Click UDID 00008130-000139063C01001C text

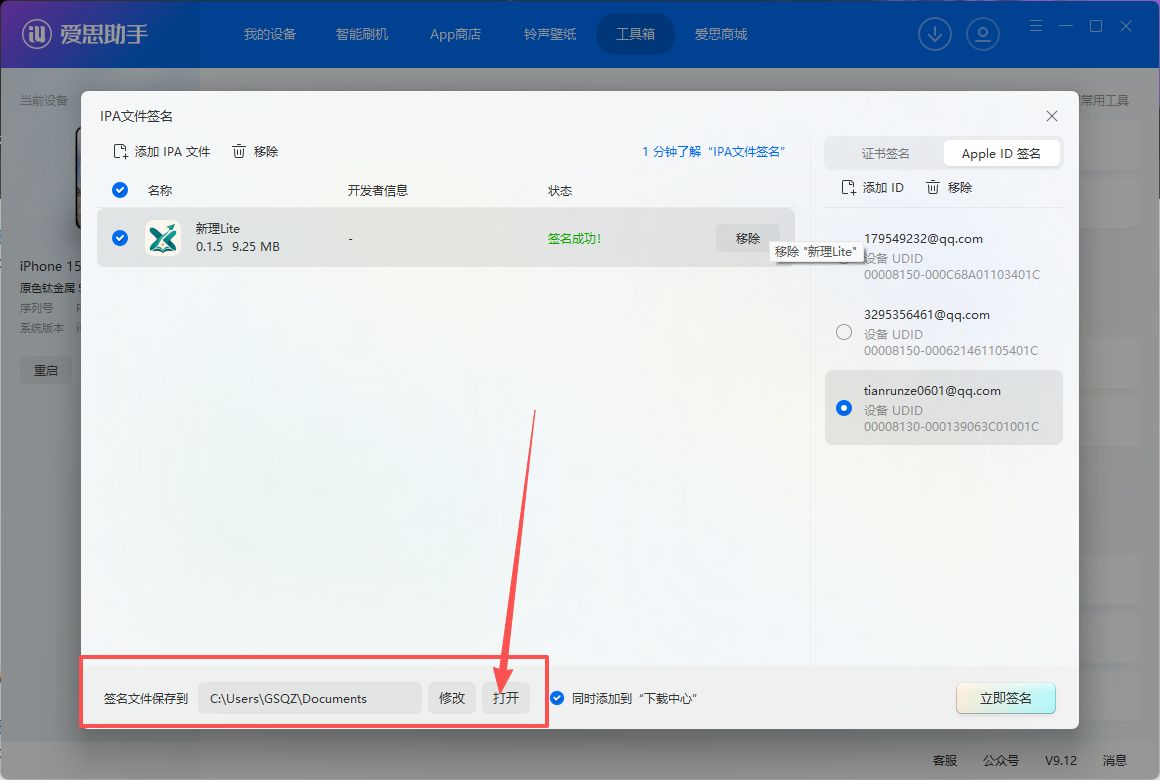[x=951, y=426]
